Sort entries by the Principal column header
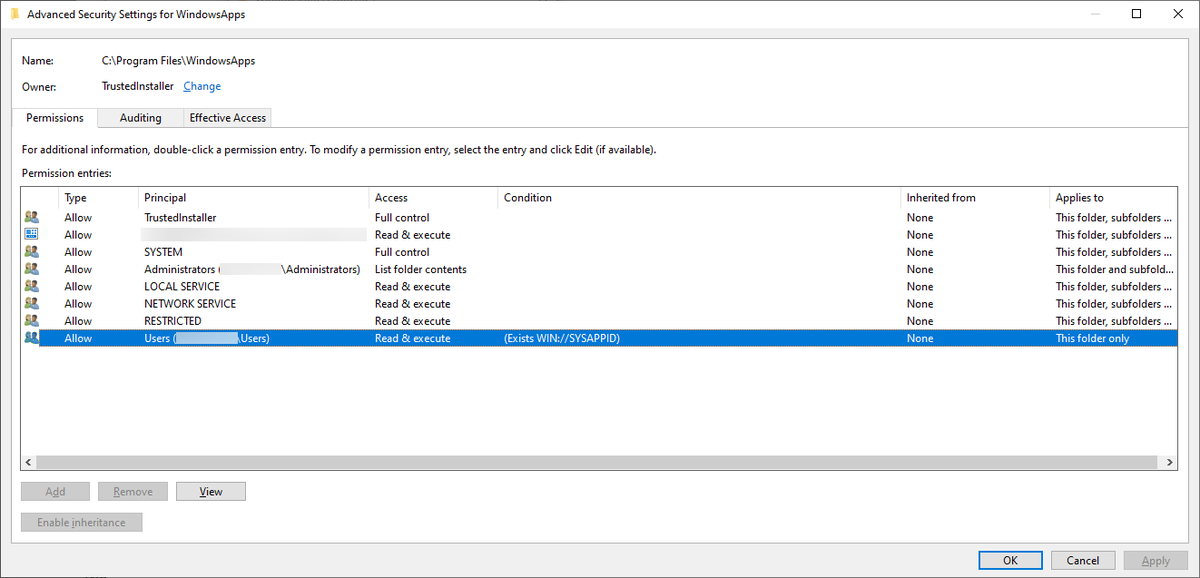Viewport: 1200px width, 578px height. point(253,198)
